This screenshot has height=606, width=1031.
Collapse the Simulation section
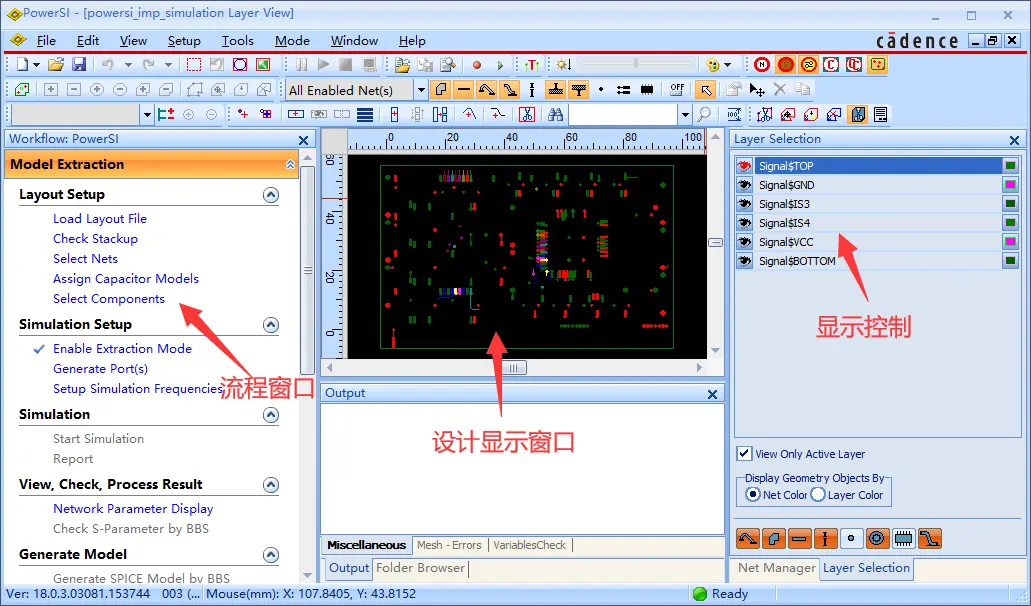(271, 415)
